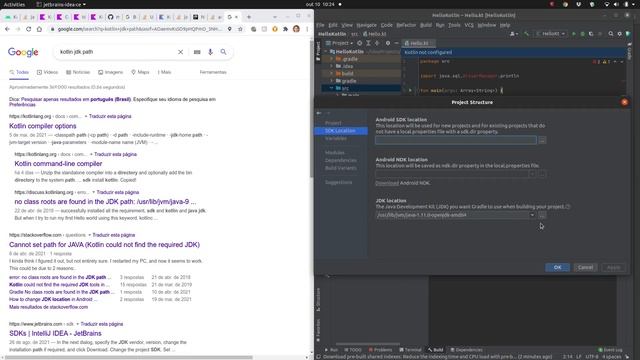Expand the .idea folder in project tree
The height and width of the screenshot is (360, 640).
[x=332, y=66]
